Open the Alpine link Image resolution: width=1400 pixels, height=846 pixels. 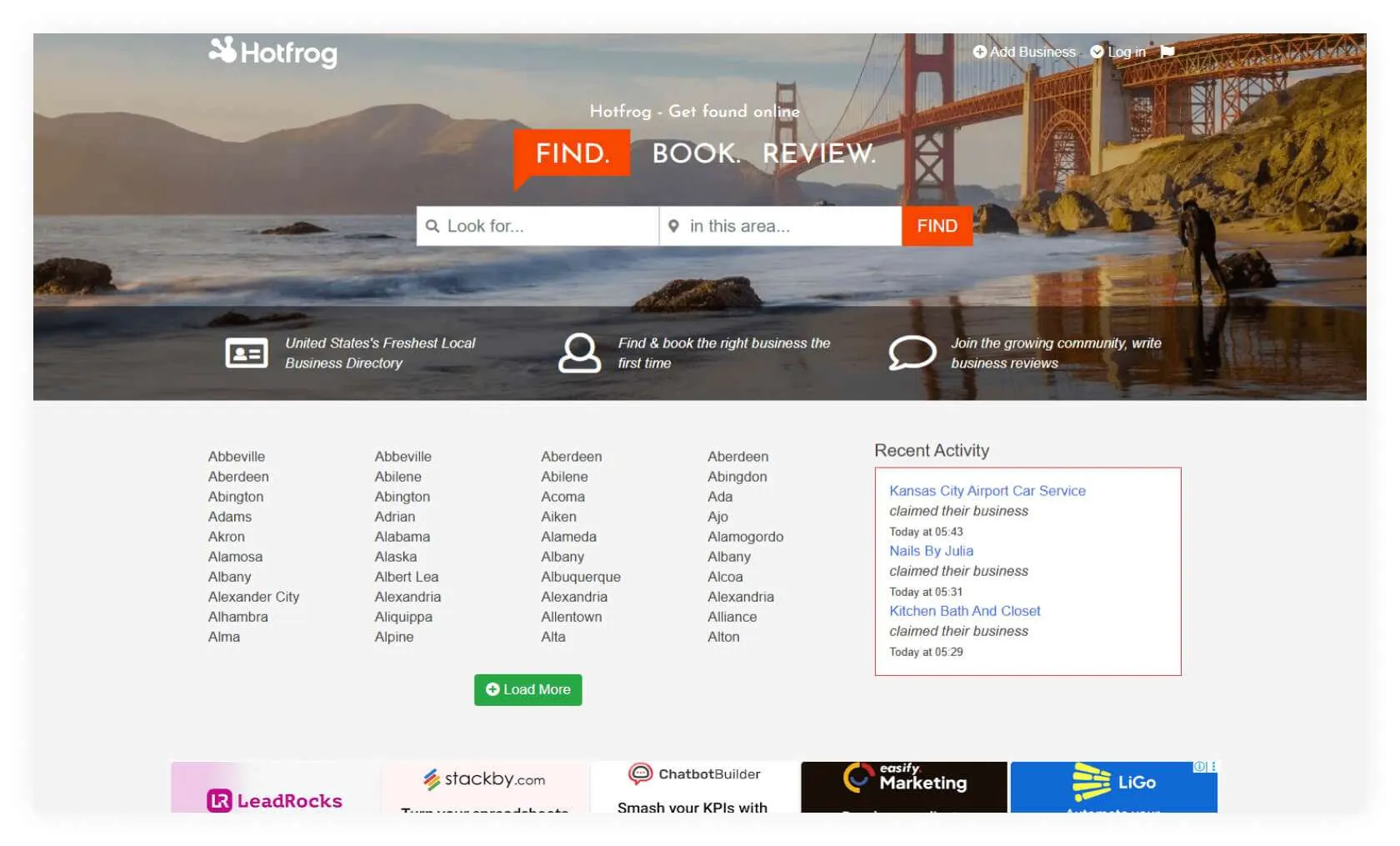(394, 637)
